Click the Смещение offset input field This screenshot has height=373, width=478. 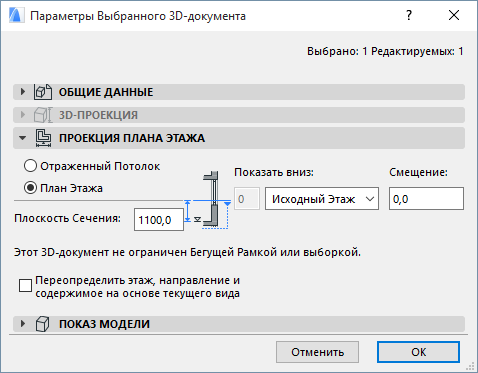(426, 199)
